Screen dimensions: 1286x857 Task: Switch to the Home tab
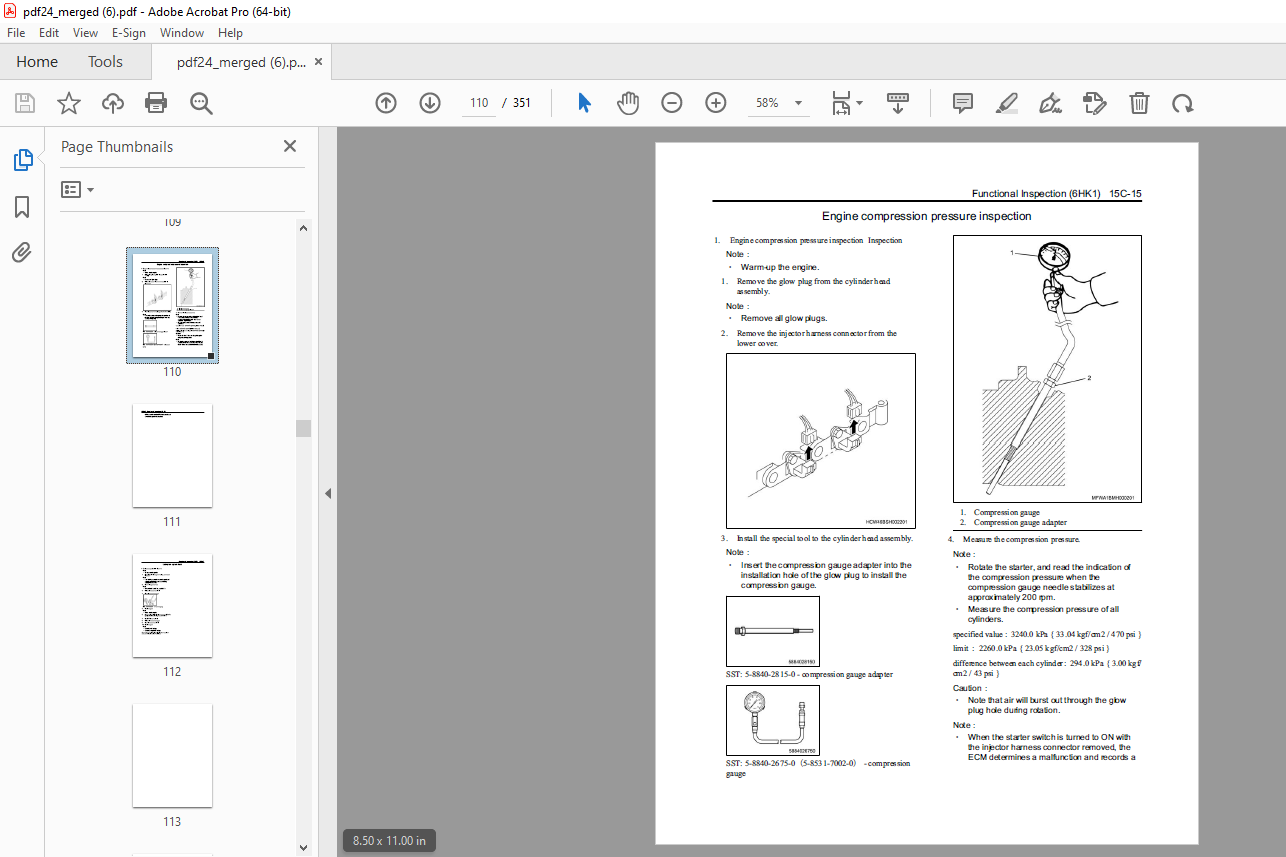(37, 61)
